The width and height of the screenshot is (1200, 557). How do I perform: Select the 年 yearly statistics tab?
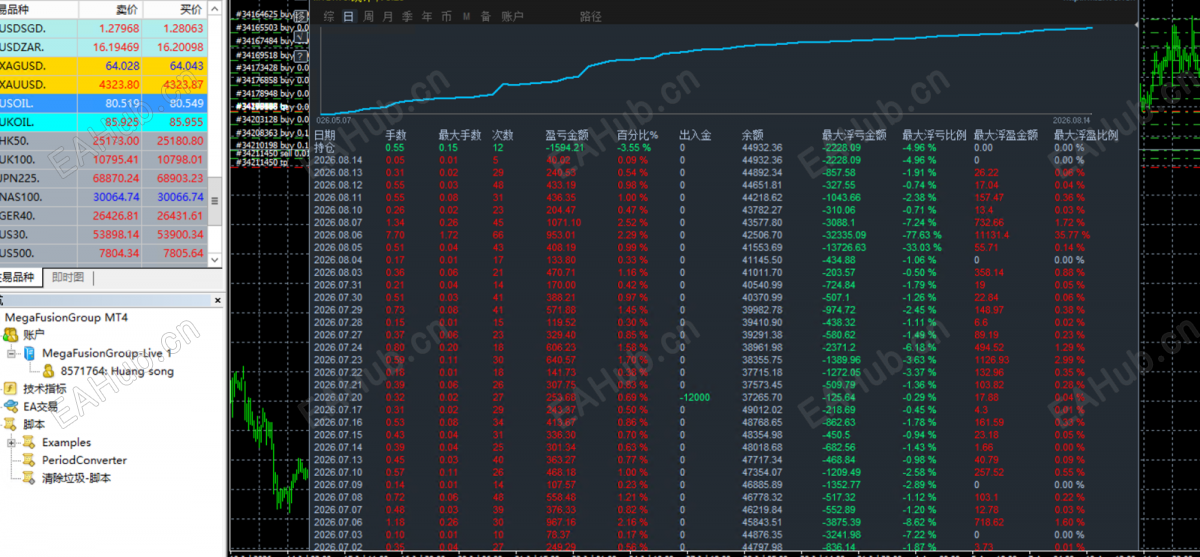(427, 17)
